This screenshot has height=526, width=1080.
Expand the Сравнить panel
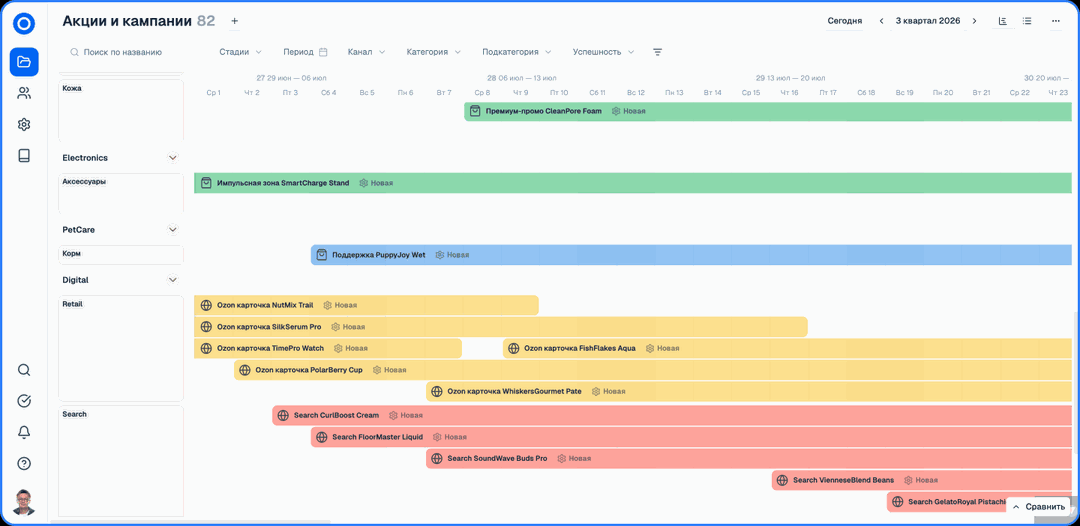1037,507
